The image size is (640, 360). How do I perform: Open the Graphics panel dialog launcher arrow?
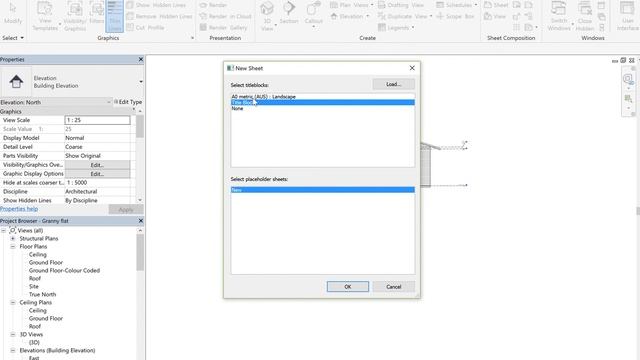point(193,38)
